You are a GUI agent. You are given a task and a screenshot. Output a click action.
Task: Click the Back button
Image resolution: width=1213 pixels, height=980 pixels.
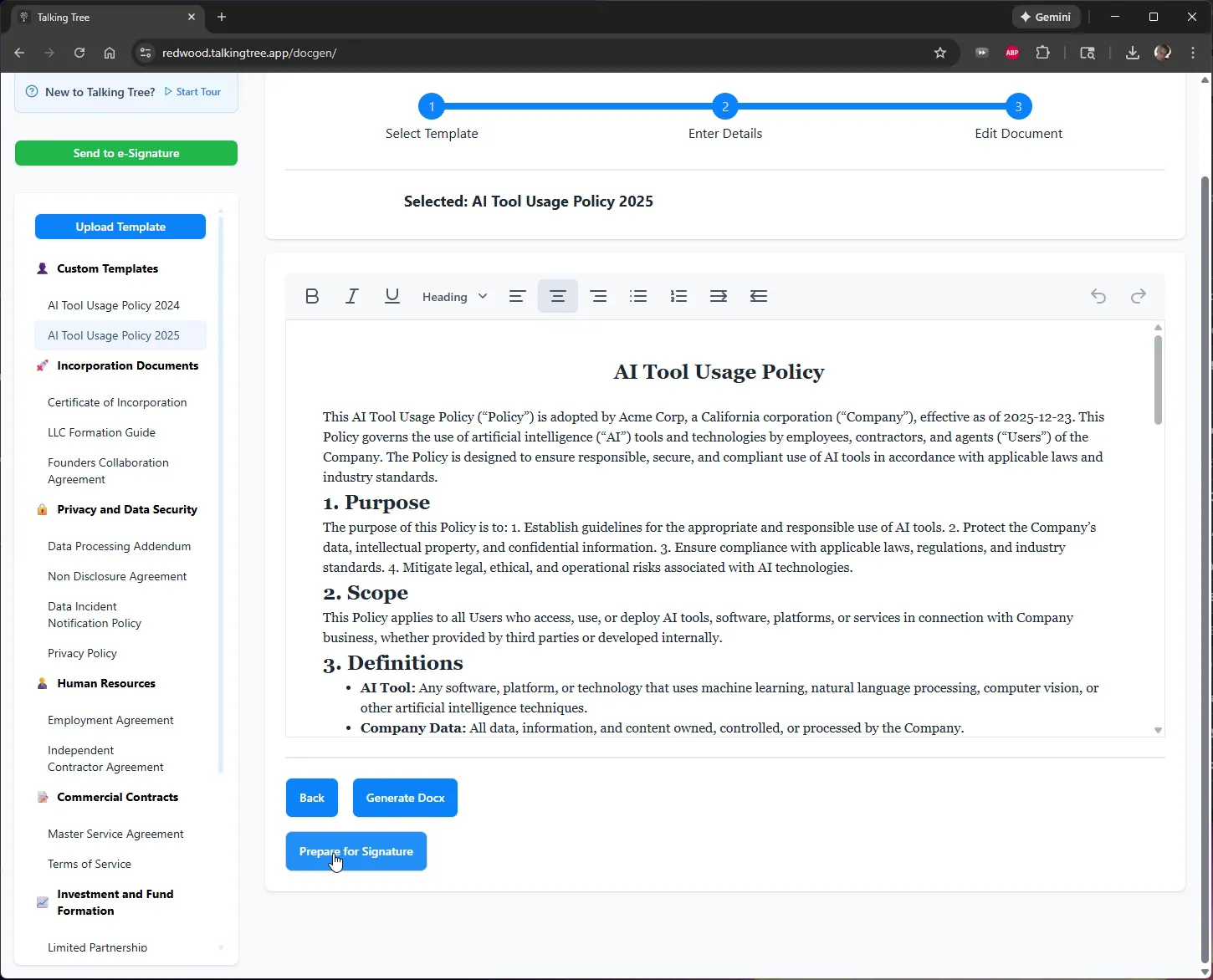click(312, 798)
